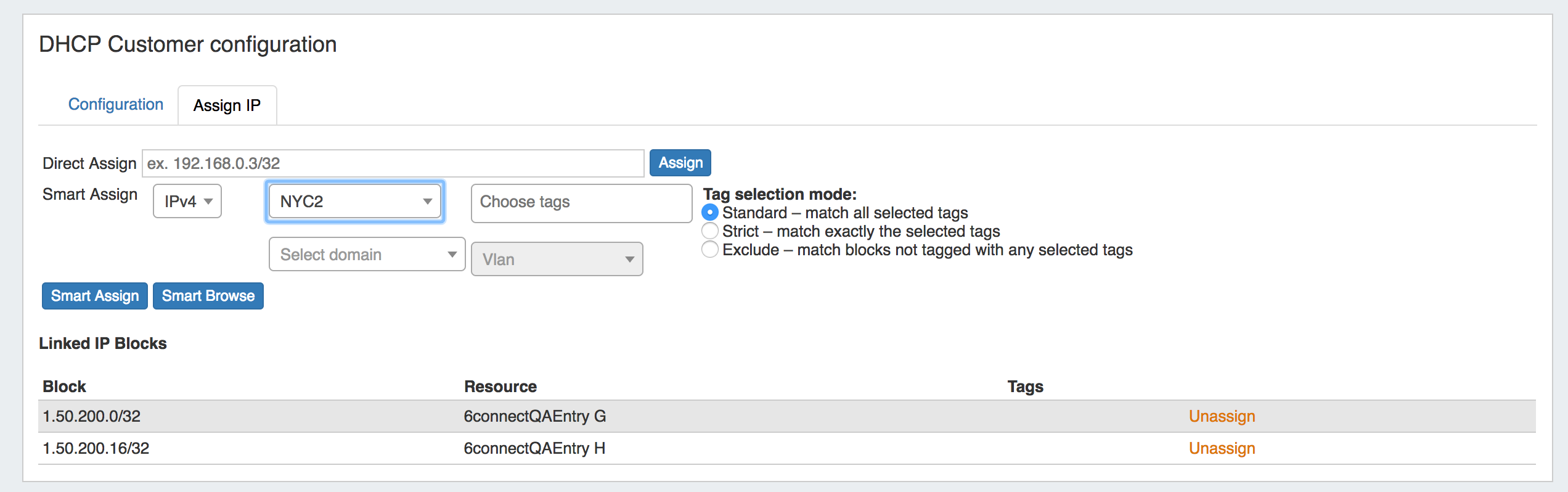This screenshot has height=492, width=1568.
Task: Click the Resource column header
Action: click(500, 387)
